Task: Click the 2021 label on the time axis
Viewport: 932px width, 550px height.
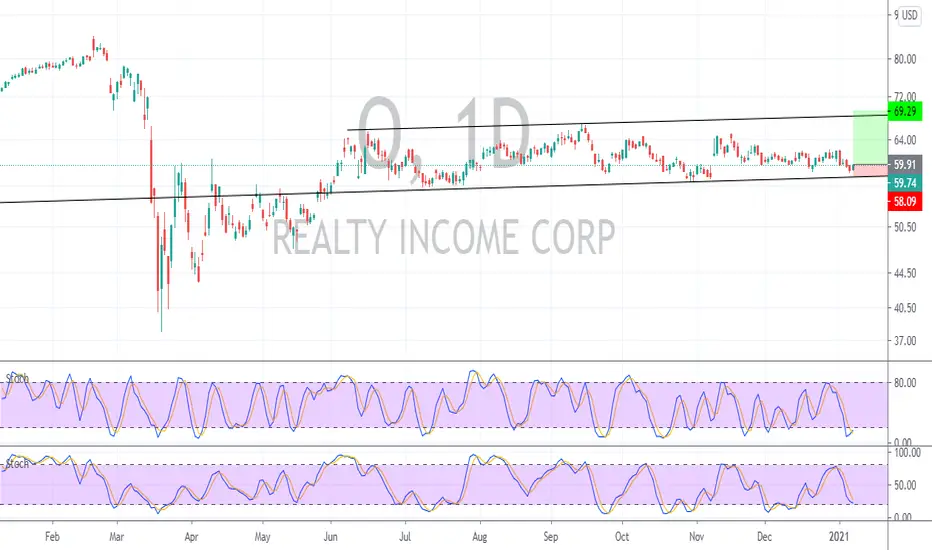Action: point(839,536)
